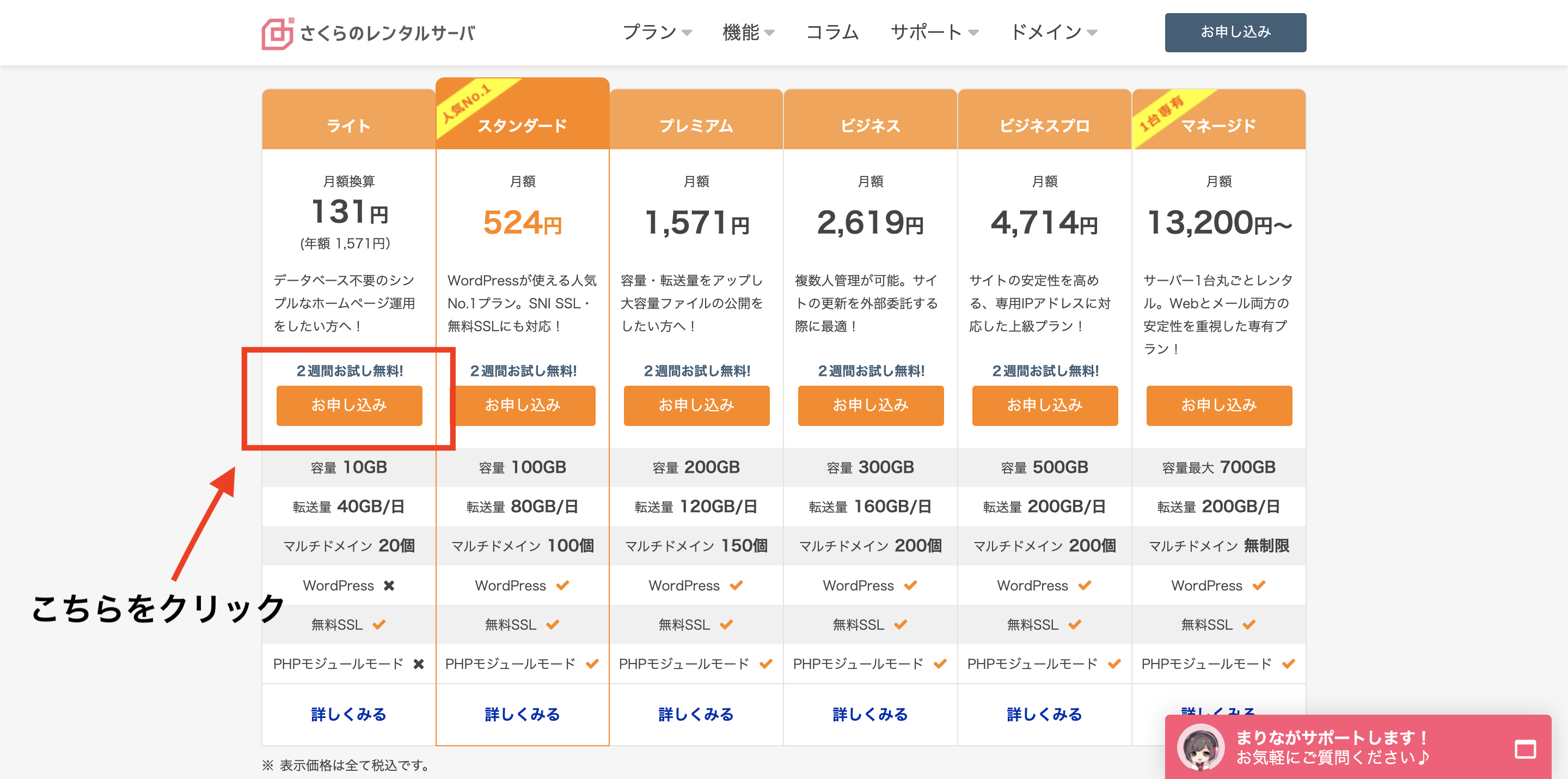Click まりながサポートします chat banner text

click(1331, 738)
